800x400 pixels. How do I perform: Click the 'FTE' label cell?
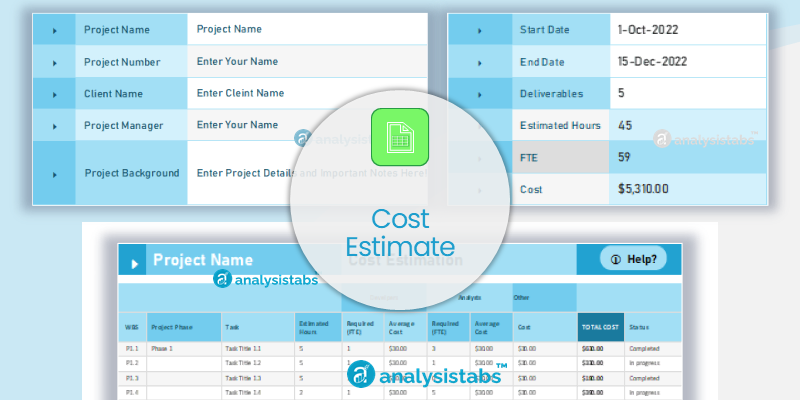click(x=560, y=157)
